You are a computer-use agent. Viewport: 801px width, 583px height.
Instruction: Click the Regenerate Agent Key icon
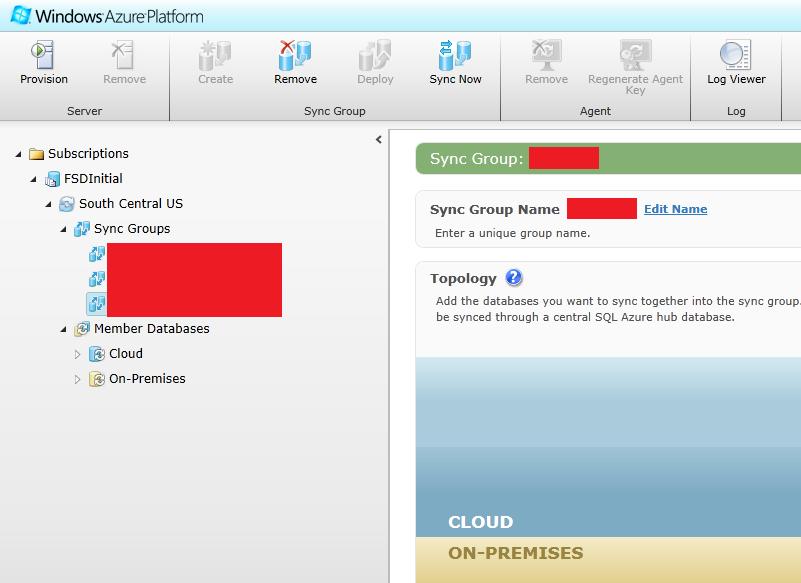pyautogui.click(x=635, y=55)
